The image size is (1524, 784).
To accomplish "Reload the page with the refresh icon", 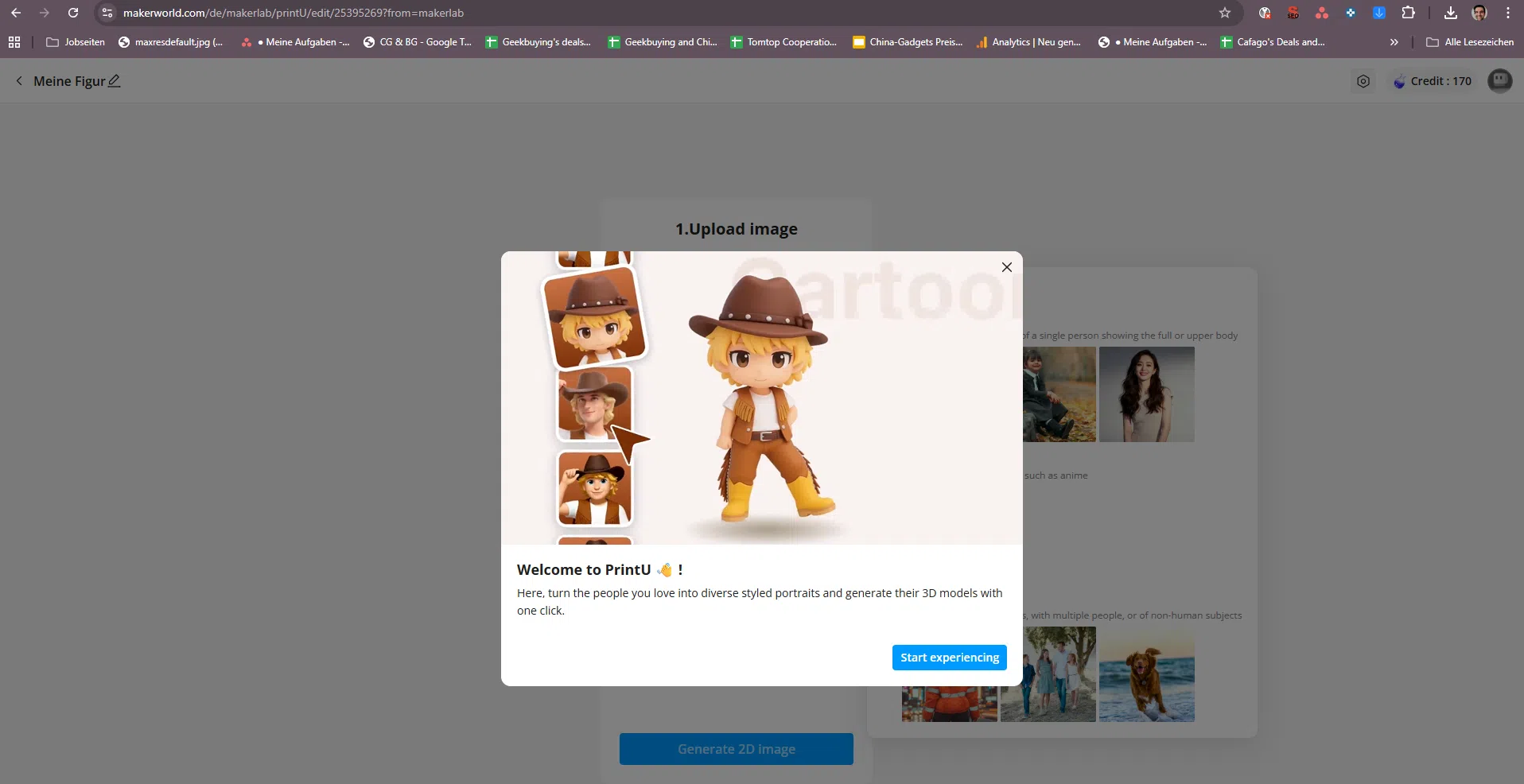I will (73, 13).
